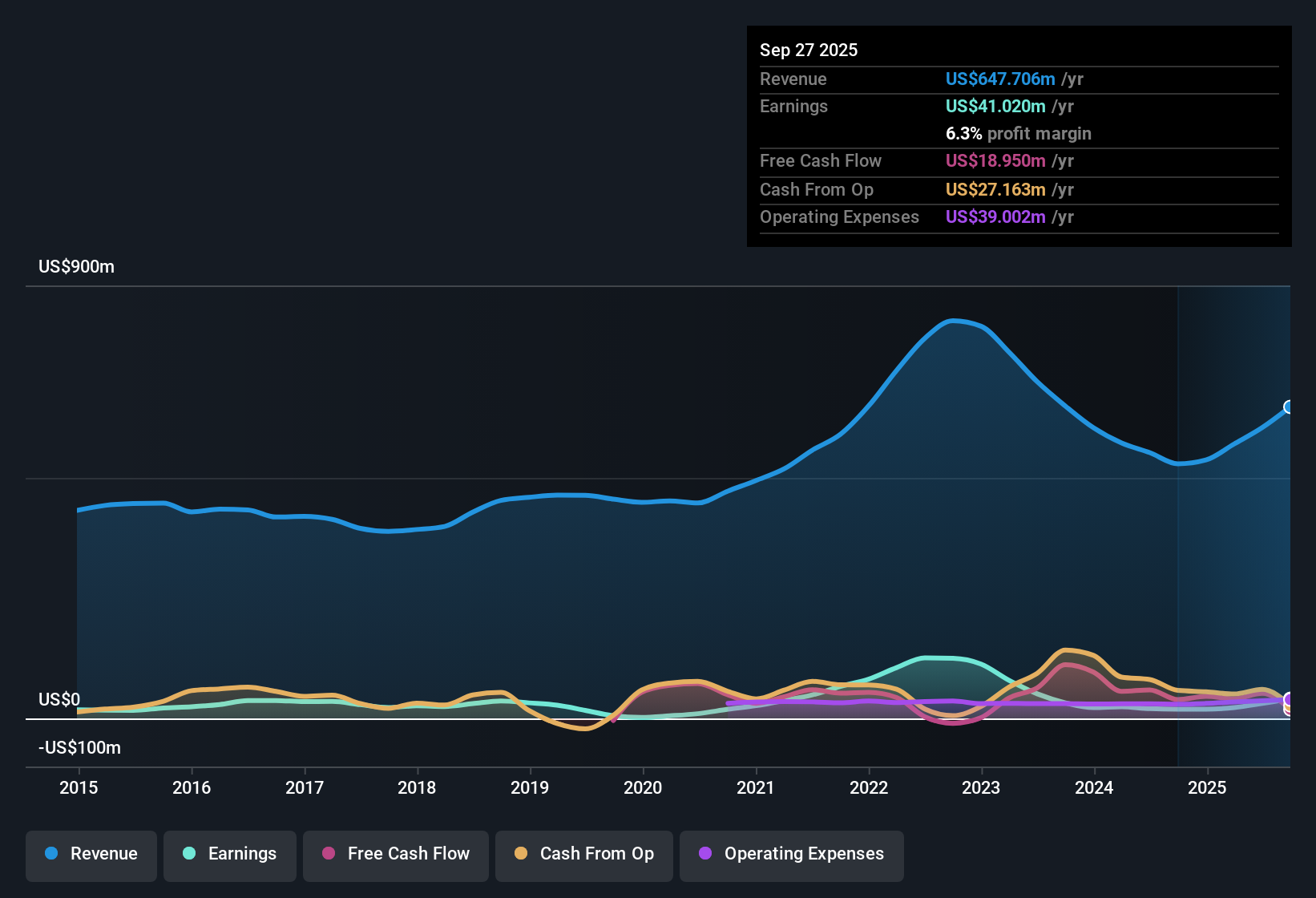Screen dimensions: 1316x898
Task: Toggle the Revenue series visibility
Action: click(x=91, y=854)
